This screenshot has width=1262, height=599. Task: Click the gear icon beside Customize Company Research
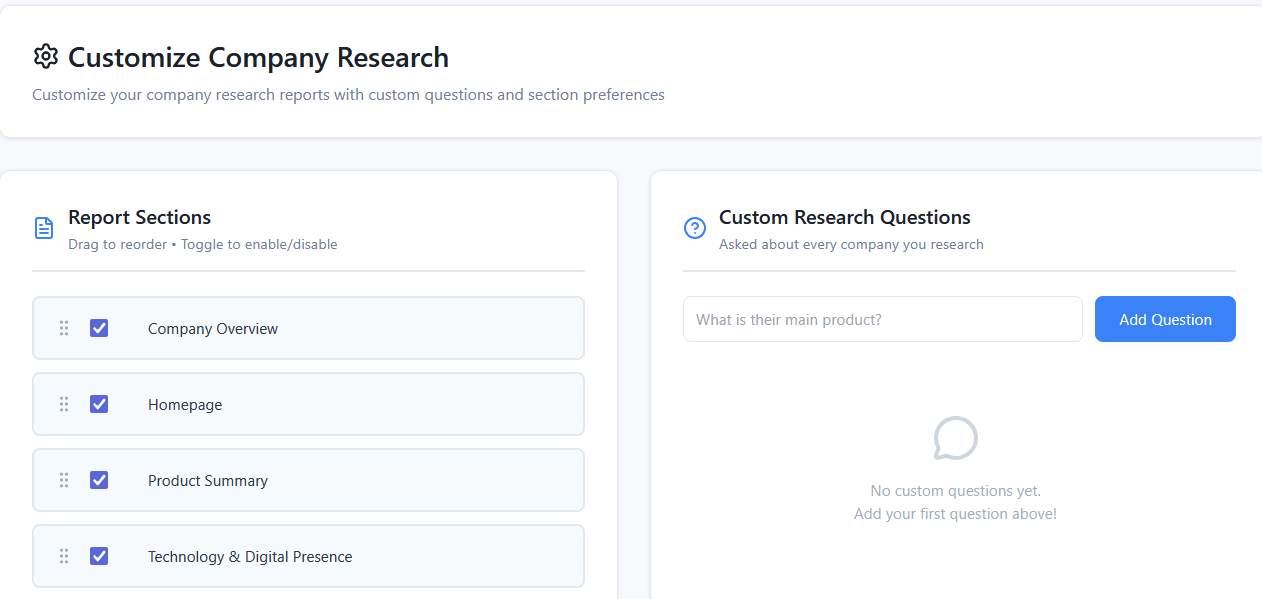click(46, 57)
